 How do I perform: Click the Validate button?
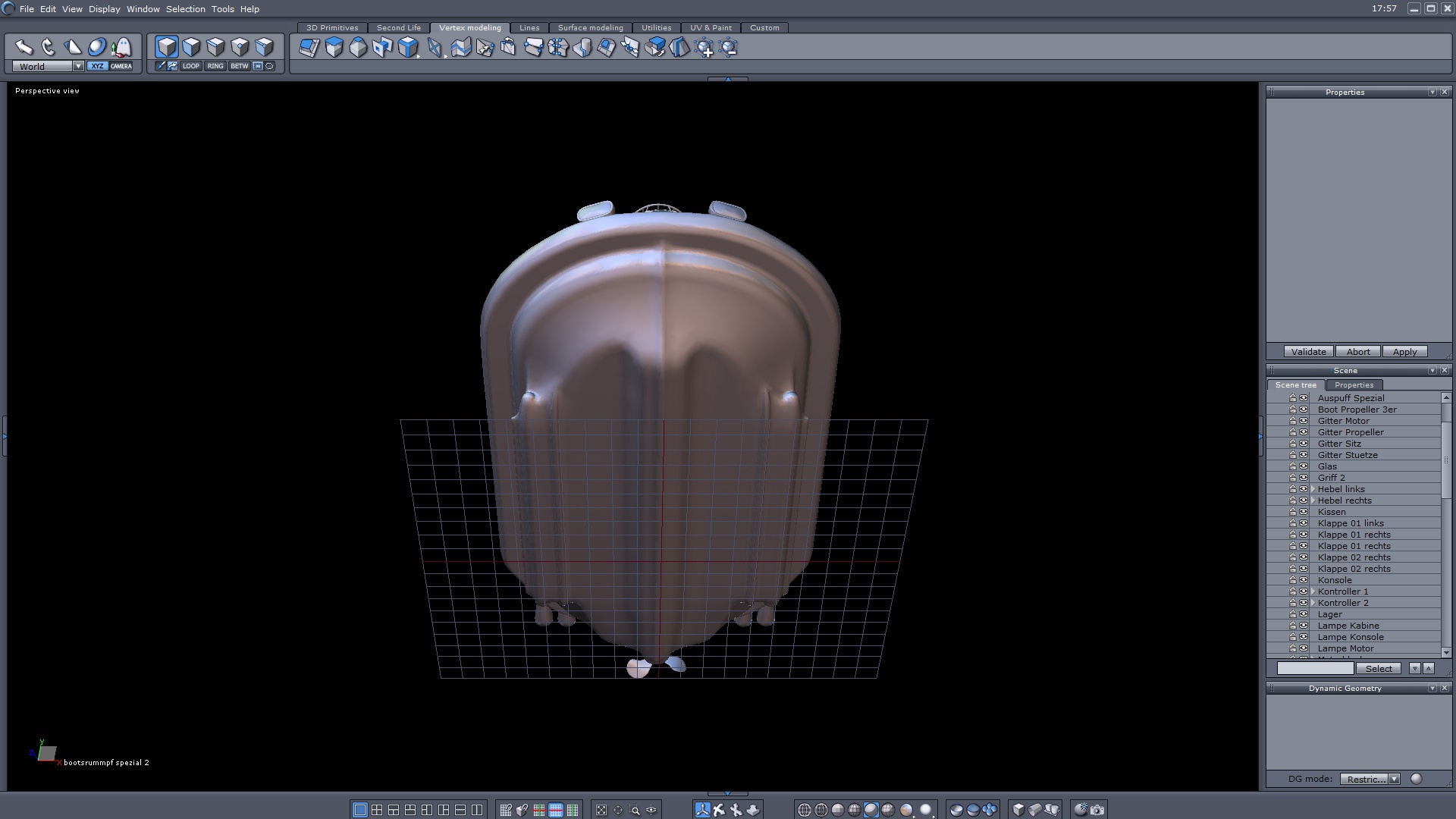point(1308,352)
